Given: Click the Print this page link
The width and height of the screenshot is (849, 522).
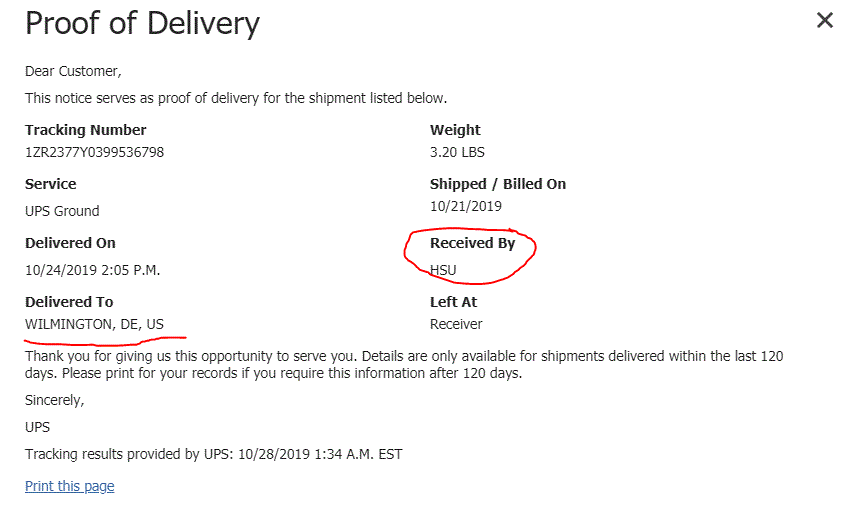Looking at the screenshot, I should pos(69,486).
